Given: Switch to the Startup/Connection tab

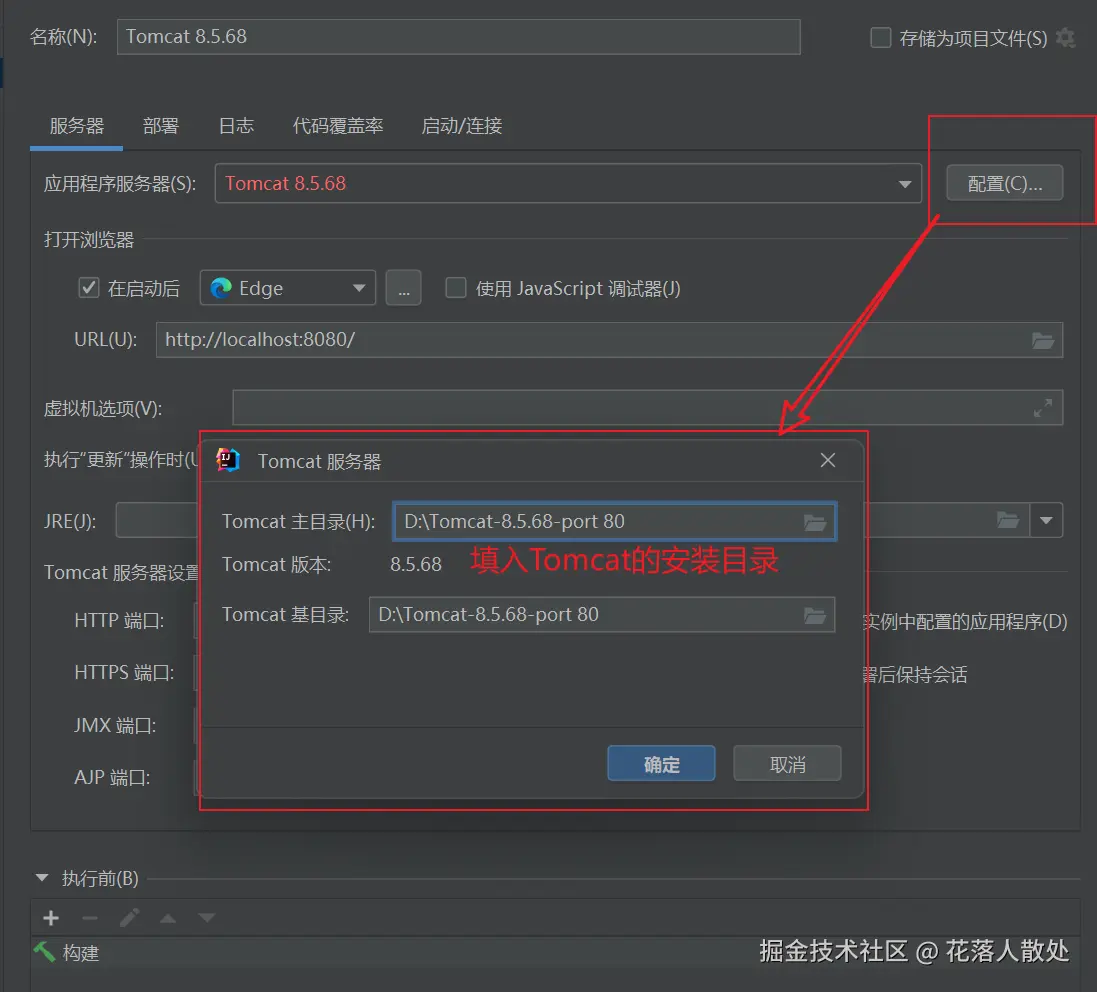Looking at the screenshot, I should click(x=462, y=126).
